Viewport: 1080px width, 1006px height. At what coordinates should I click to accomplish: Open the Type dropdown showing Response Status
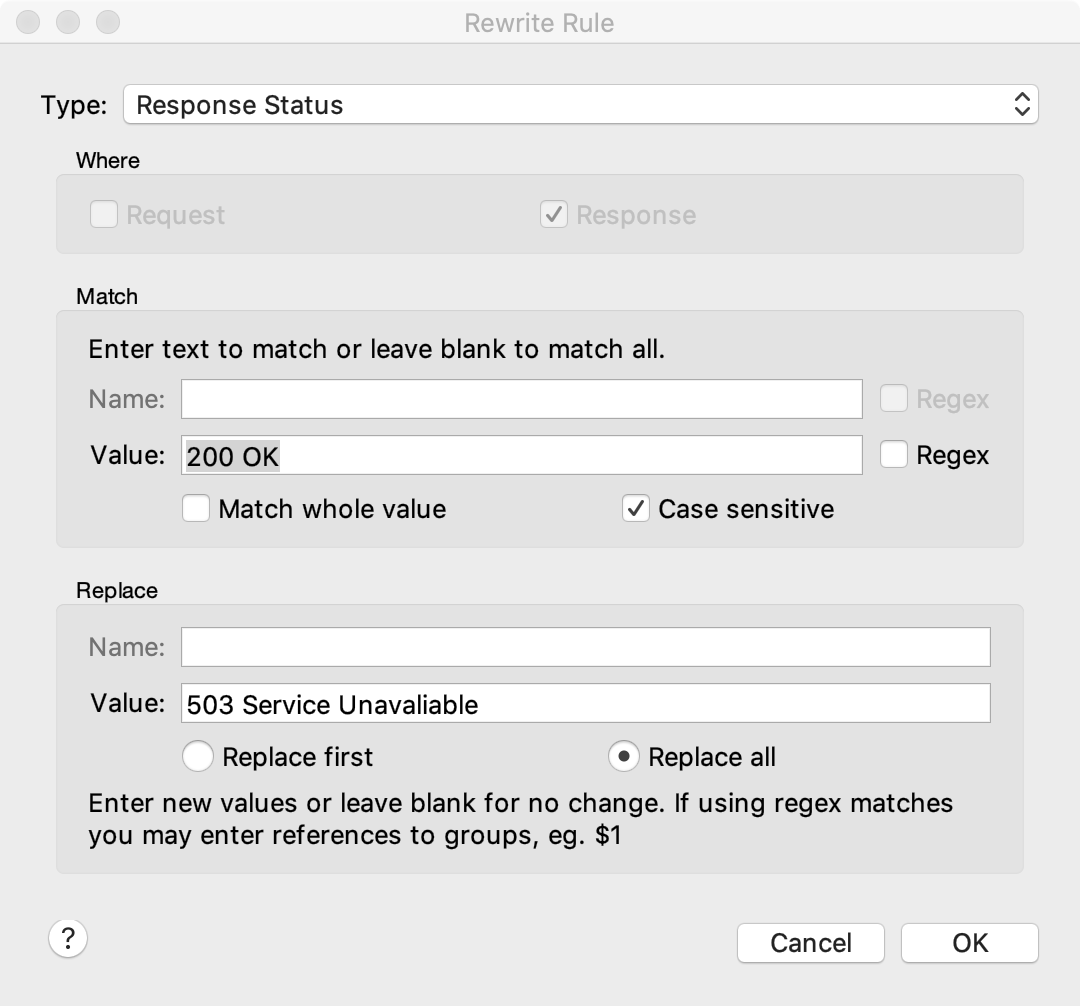(580, 105)
